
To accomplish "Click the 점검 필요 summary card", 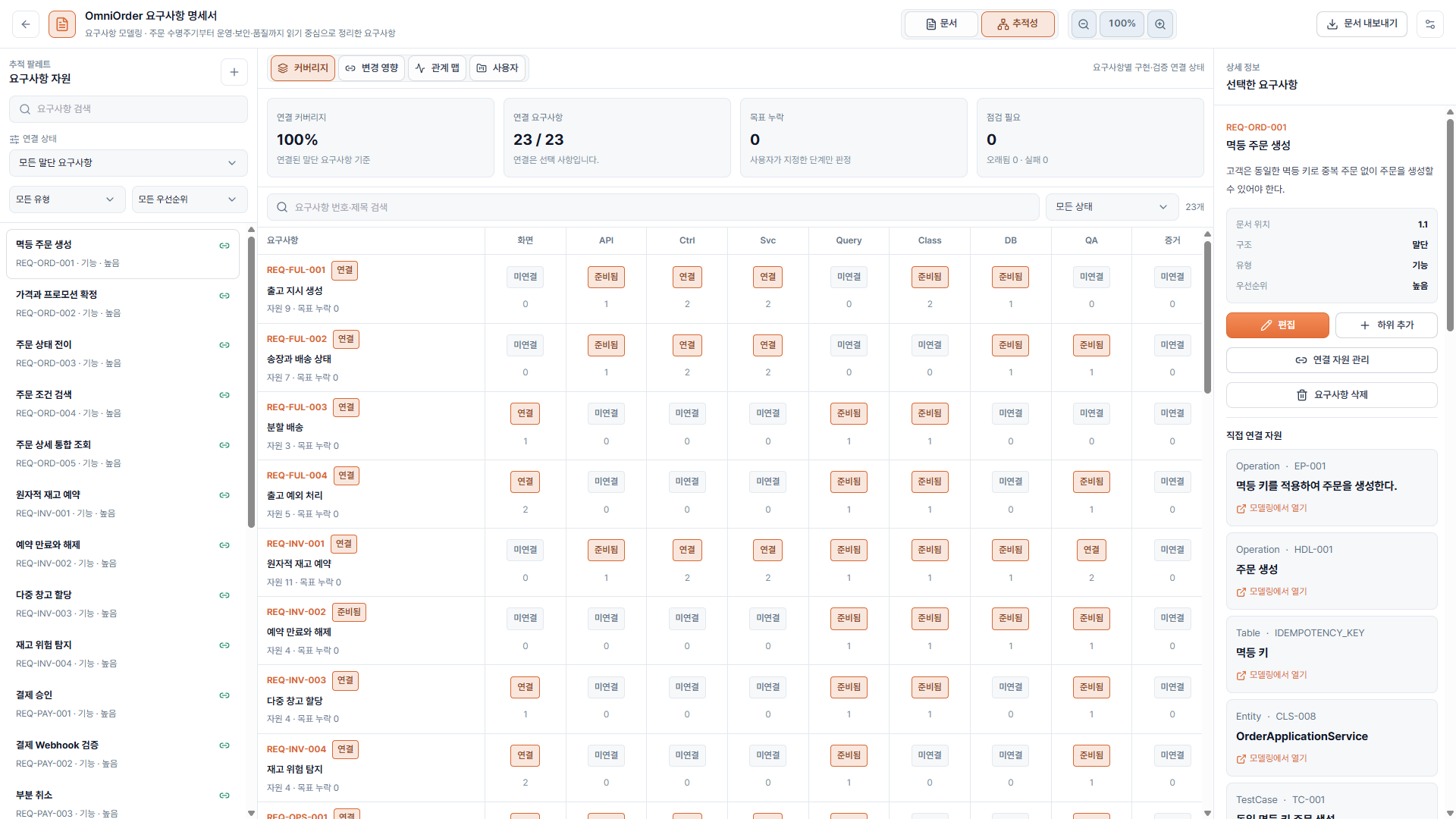I will click(x=1090, y=138).
